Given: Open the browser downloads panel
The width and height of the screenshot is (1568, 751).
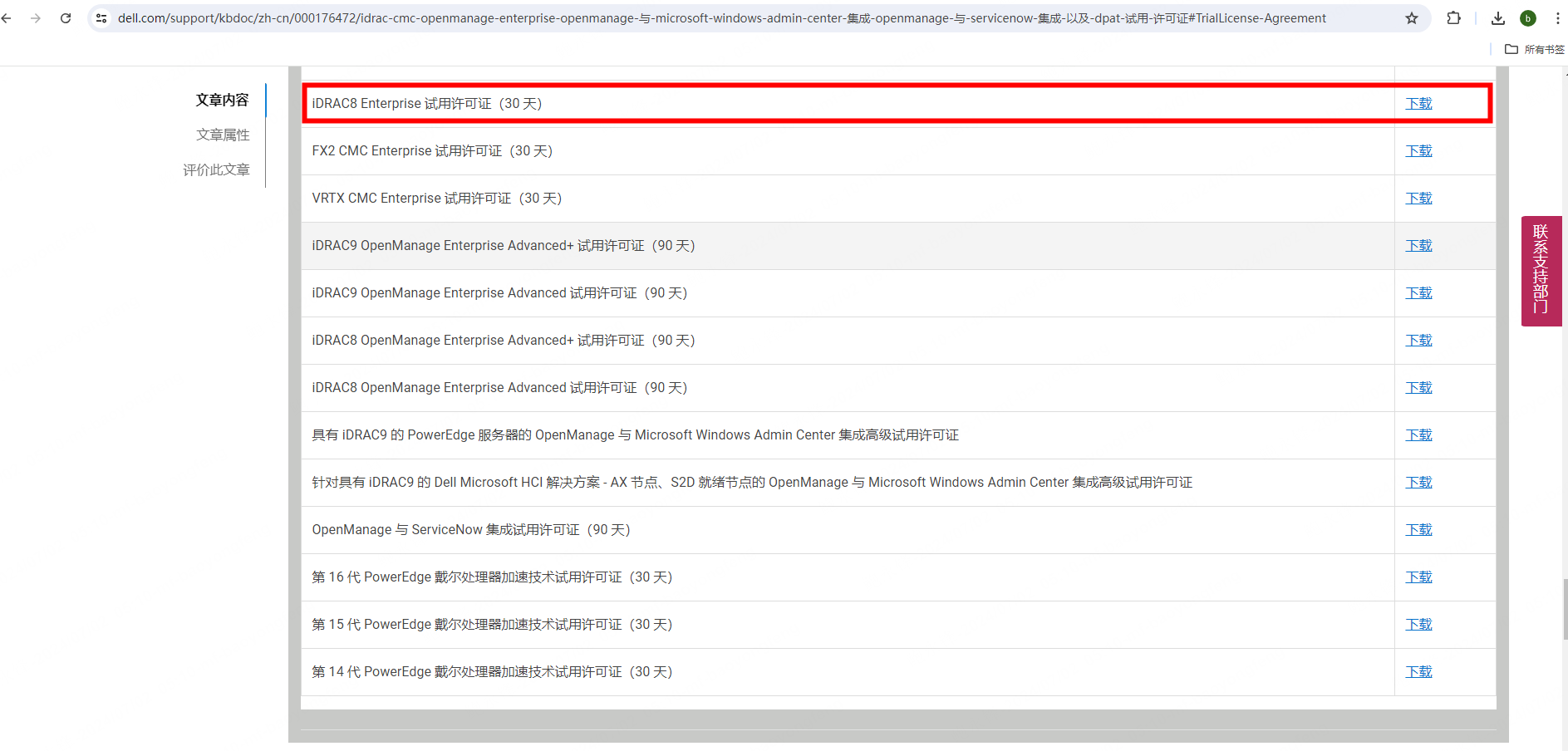Looking at the screenshot, I should [1498, 17].
